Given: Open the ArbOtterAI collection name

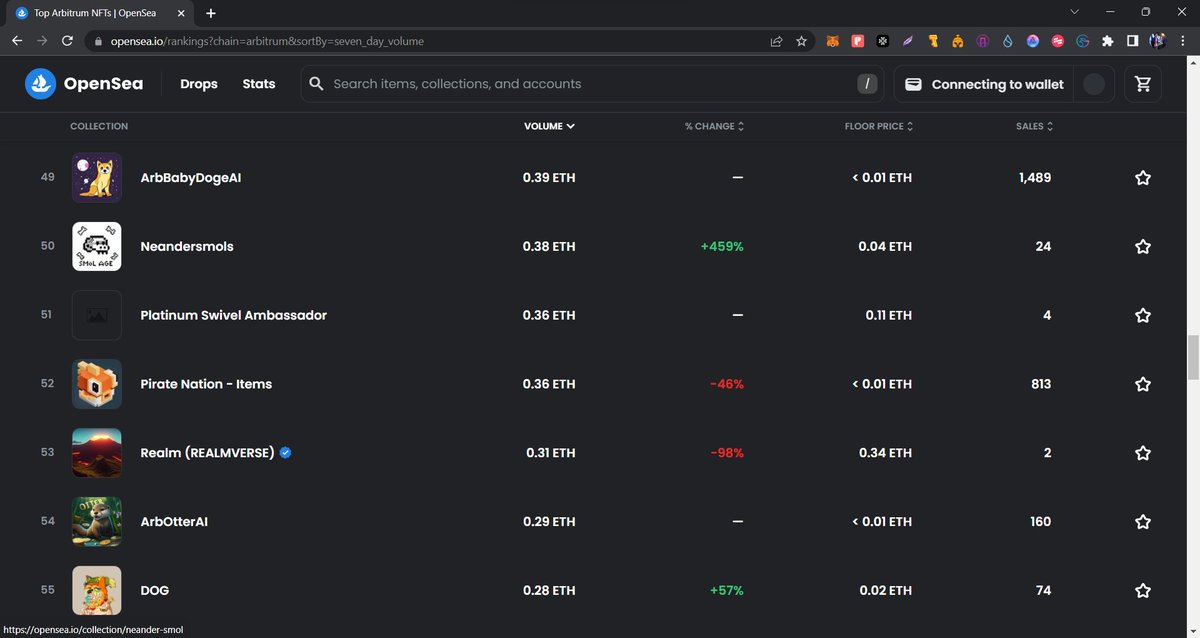Looking at the screenshot, I should click(x=174, y=522).
